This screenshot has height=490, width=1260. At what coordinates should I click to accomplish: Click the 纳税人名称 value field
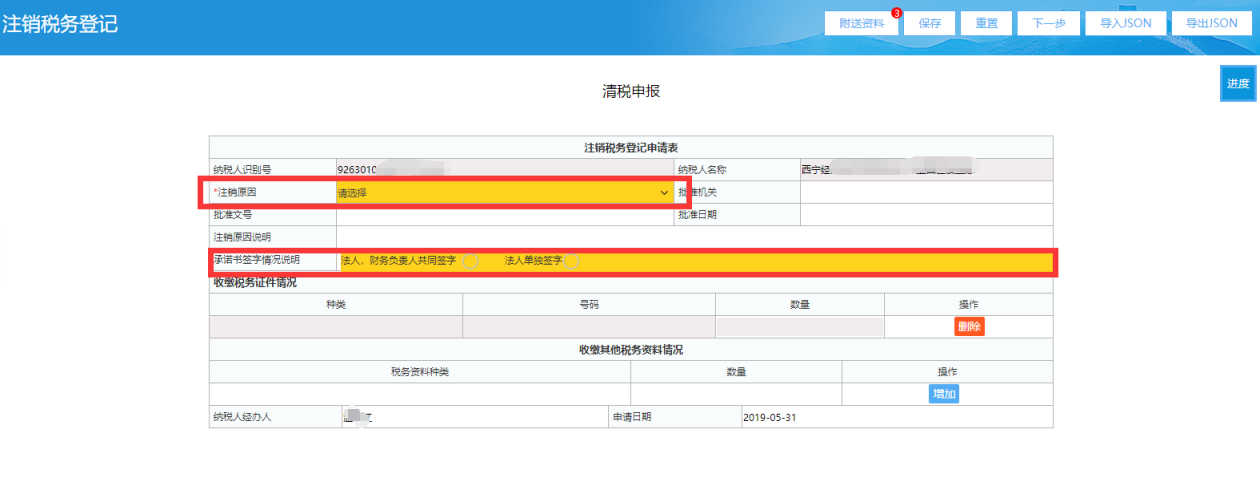pos(926,169)
